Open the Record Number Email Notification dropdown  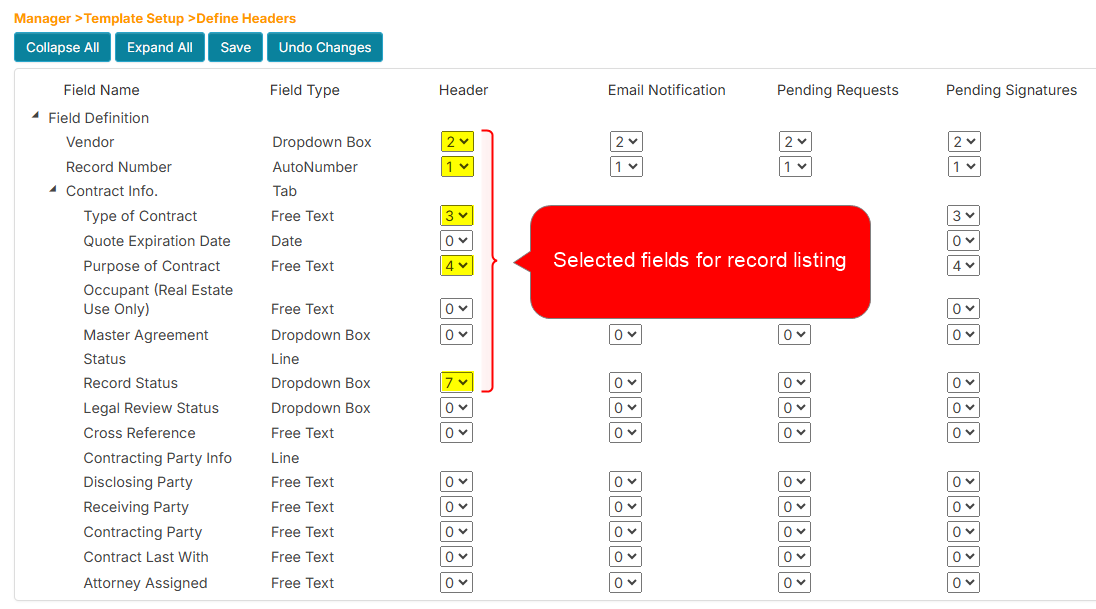[626, 166]
